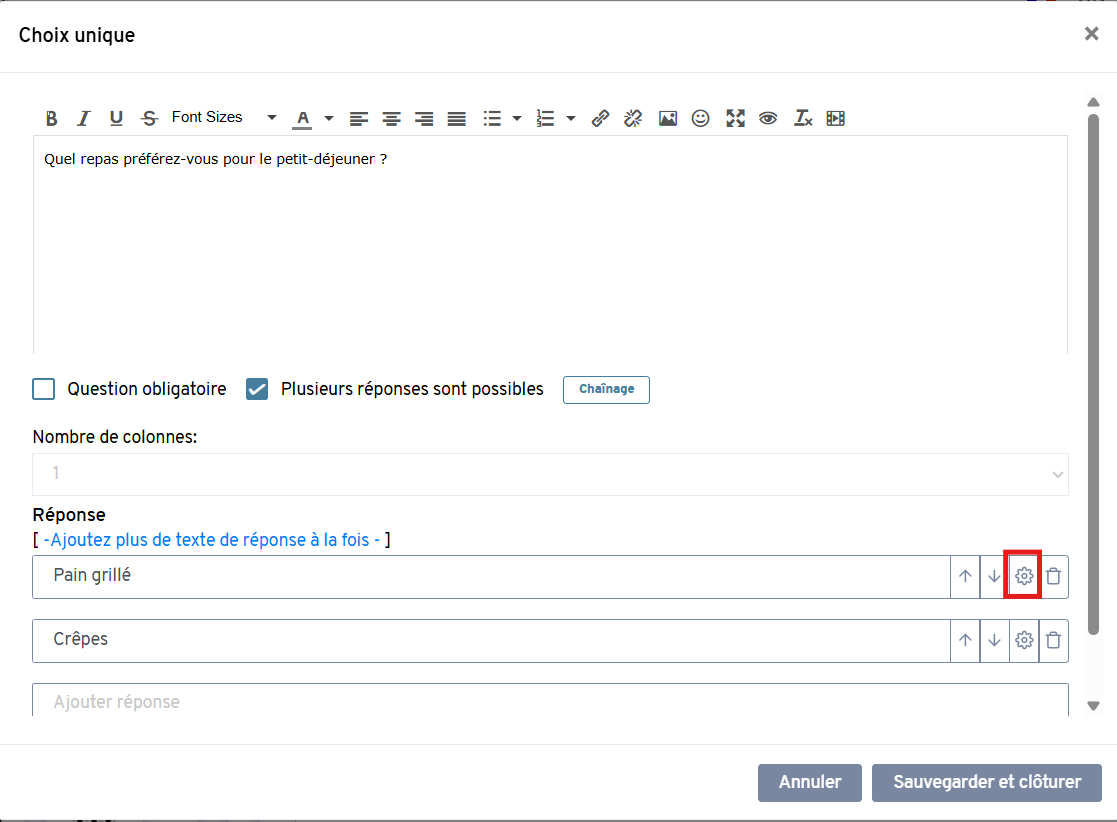Image resolution: width=1117 pixels, height=822 pixels.
Task: Insert an image into the question
Action: (668, 118)
